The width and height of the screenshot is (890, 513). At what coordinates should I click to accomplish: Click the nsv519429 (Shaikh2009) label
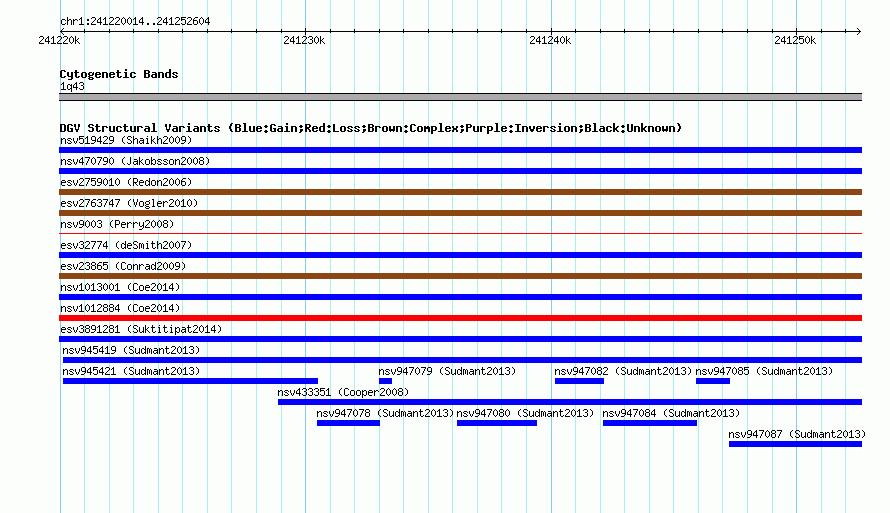click(126, 140)
